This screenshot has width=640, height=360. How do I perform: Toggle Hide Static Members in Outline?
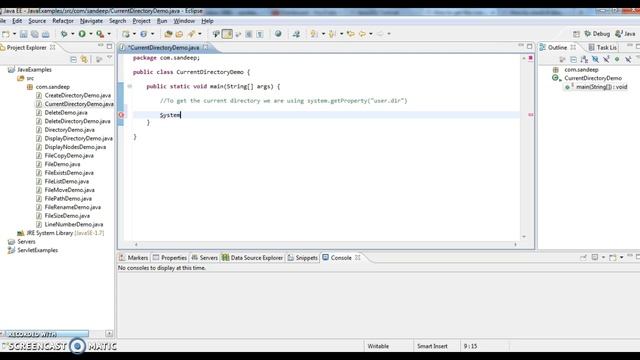coord(606,60)
